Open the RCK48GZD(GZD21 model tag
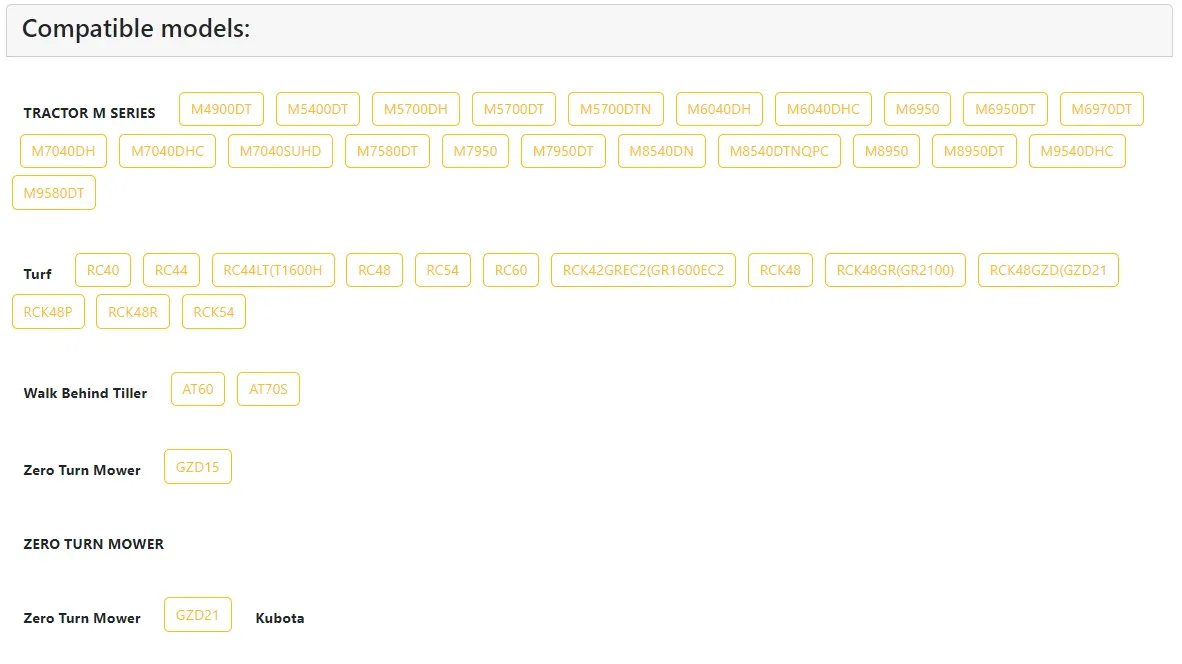This screenshot has height=664, width=1182. pyautogui.click(x=1047, y=270)
